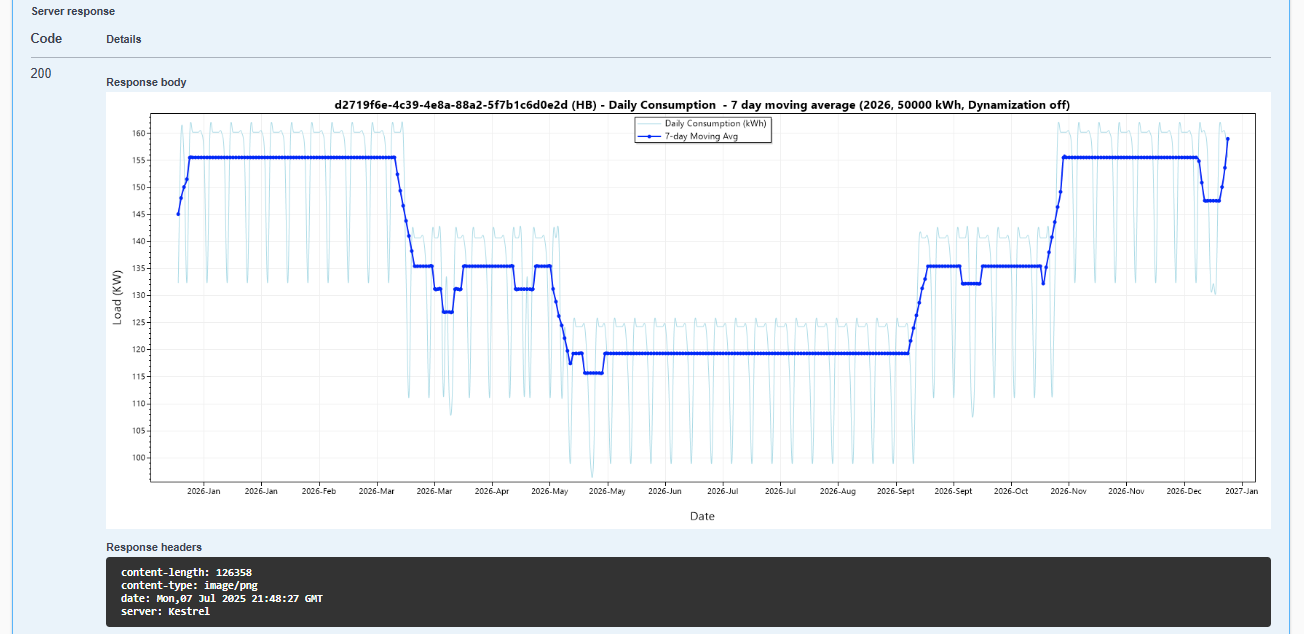Click the last moving average data point
This screenshot has height=634, width=1304.
point(1228,139)
